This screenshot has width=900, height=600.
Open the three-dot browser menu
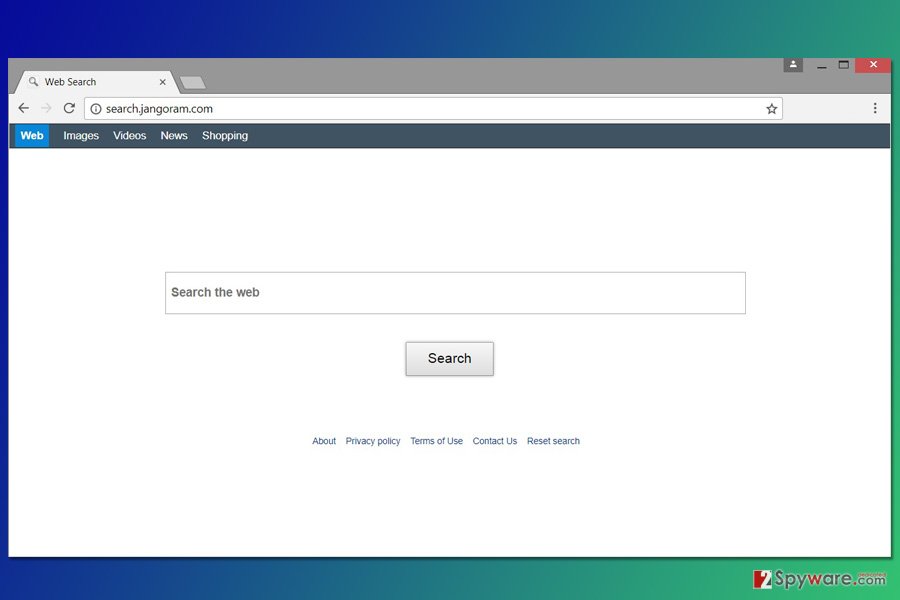point(876,108)
